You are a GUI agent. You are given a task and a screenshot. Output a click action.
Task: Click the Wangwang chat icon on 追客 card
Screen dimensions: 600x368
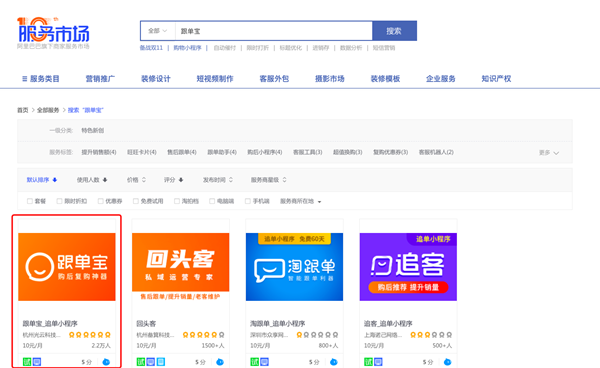[447, 362]
